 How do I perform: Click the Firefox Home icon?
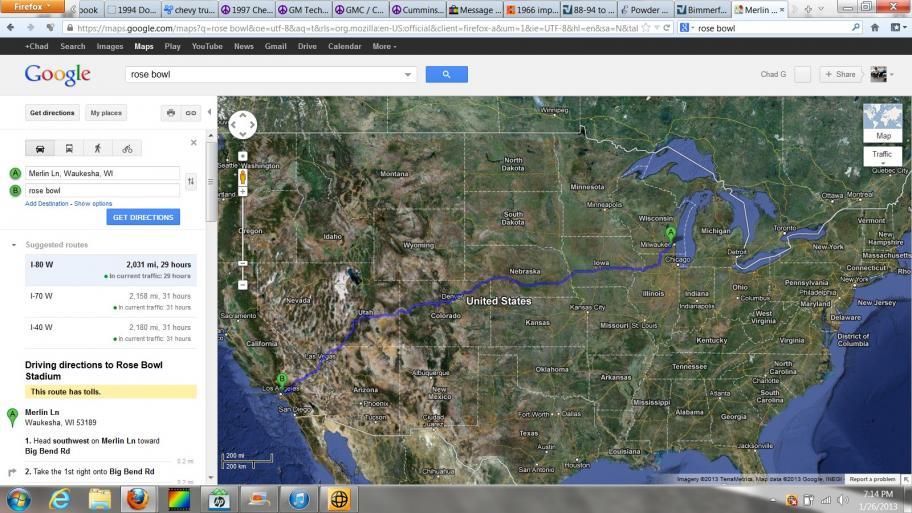tap(875, 27)
